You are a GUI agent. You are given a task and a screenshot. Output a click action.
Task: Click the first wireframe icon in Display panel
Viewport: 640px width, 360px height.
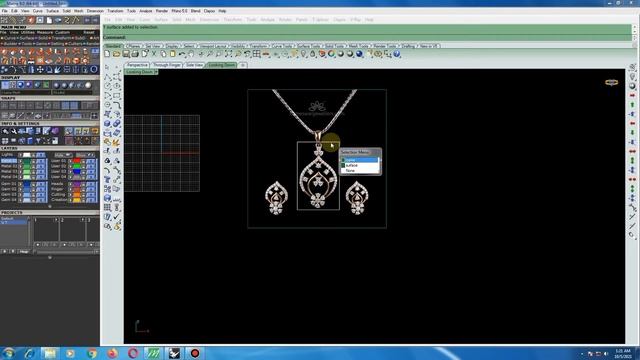pyautogui.click(x=5, y=85)
